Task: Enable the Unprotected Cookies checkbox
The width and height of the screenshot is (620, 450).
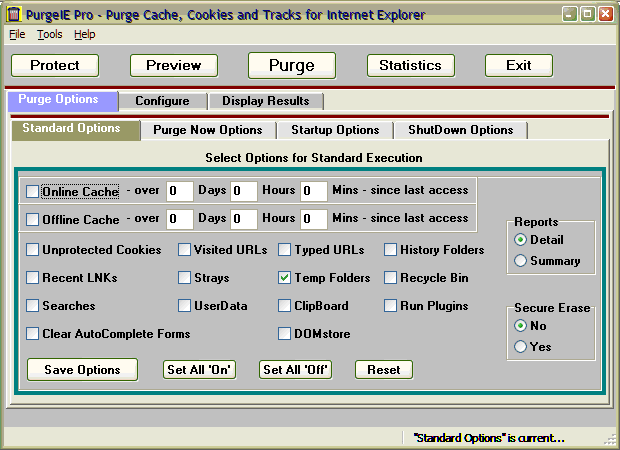Action: [33, 250]
